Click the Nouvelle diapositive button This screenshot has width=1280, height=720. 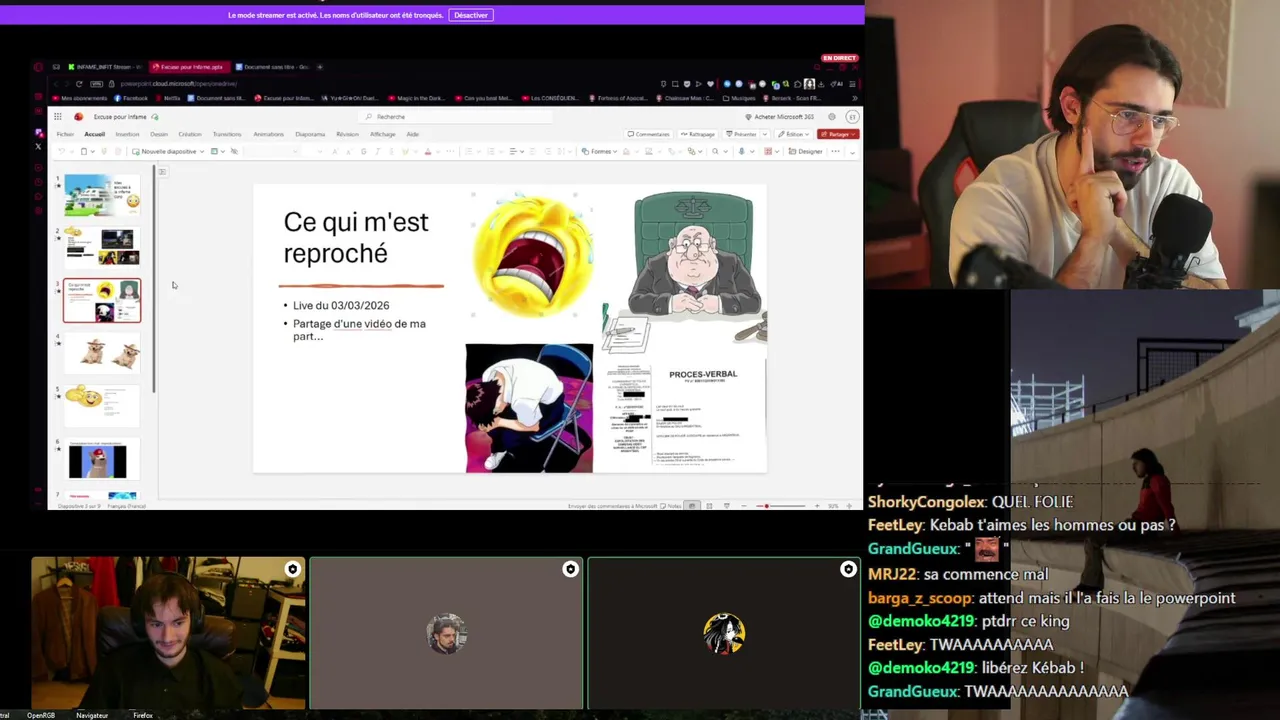(x=165, y=151)
